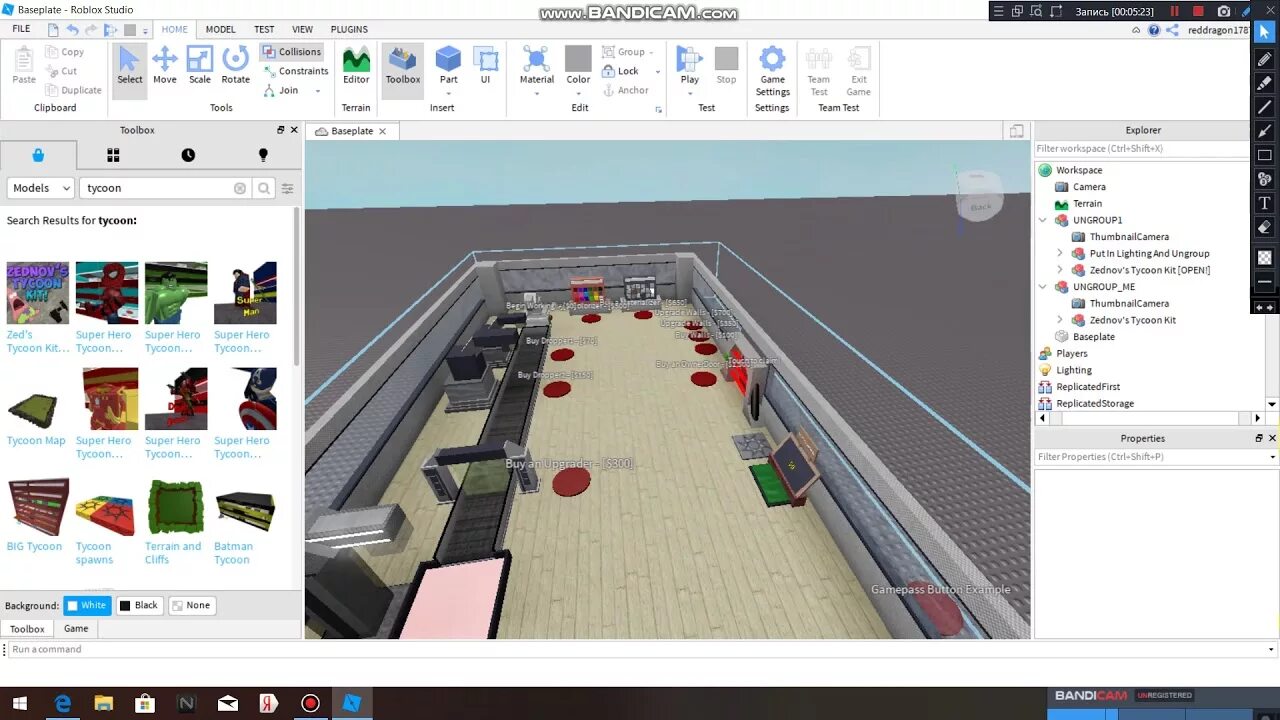Select the Bandicam eraser tool
Image resolution: width=1280 pixels, height=720 pixels.
(x=1265, y=227)
